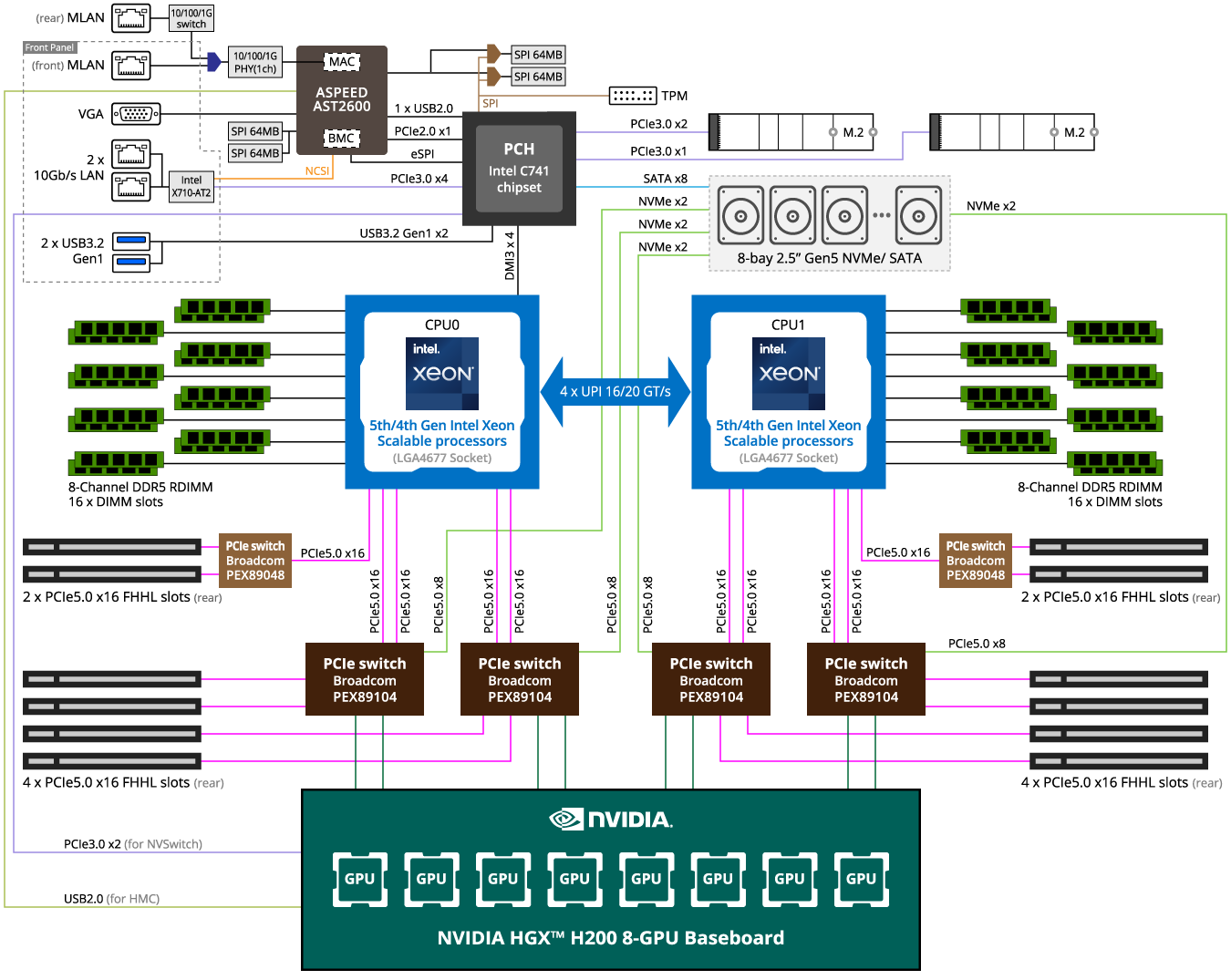1231x980 pixels.
Task: Click the PCIe2.0 x1 connection label
Action: (422, 131)
